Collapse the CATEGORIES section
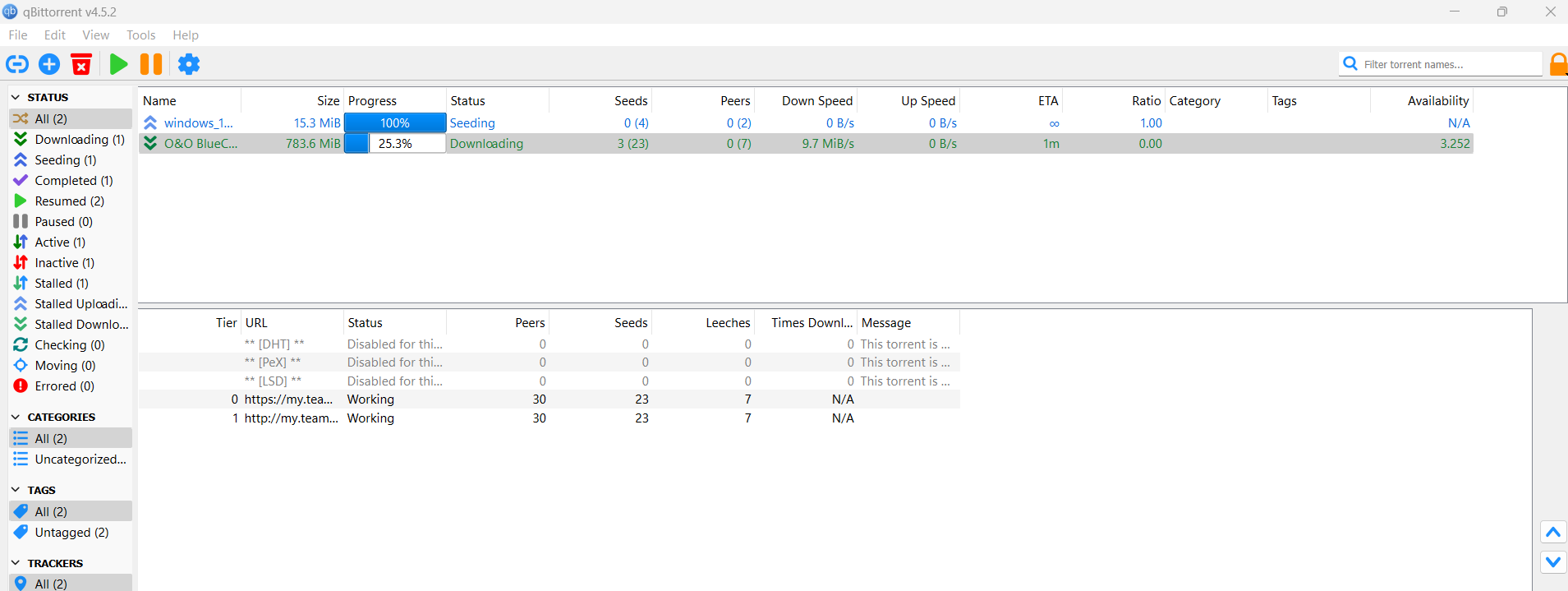The height and width of the screenshot is (591, 1568). 16,417
